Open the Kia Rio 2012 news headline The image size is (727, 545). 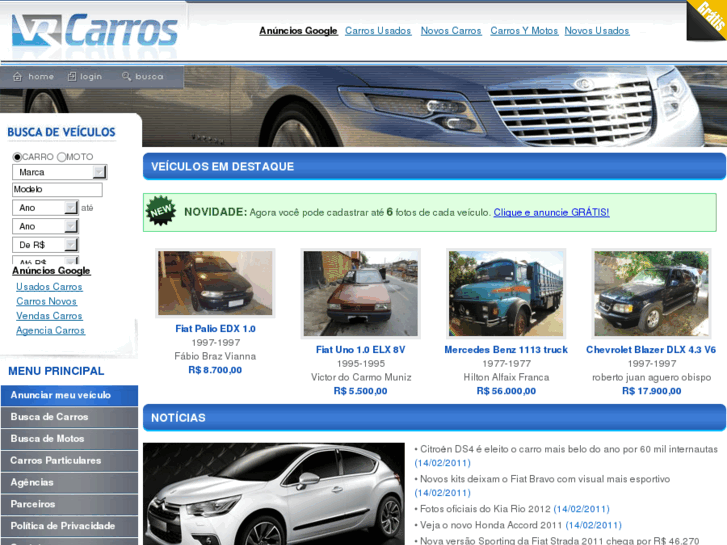[485, 509]
